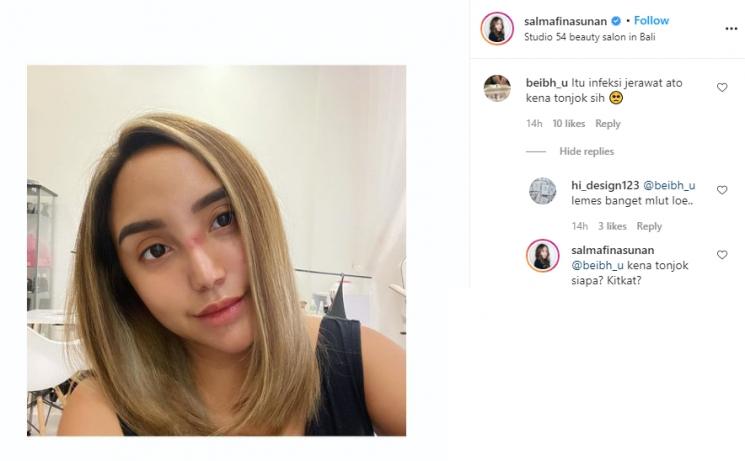Viewport: 745px width, 461px height.
Task: Follow the salmafinasunan account
Action: (x=651, y=20)
